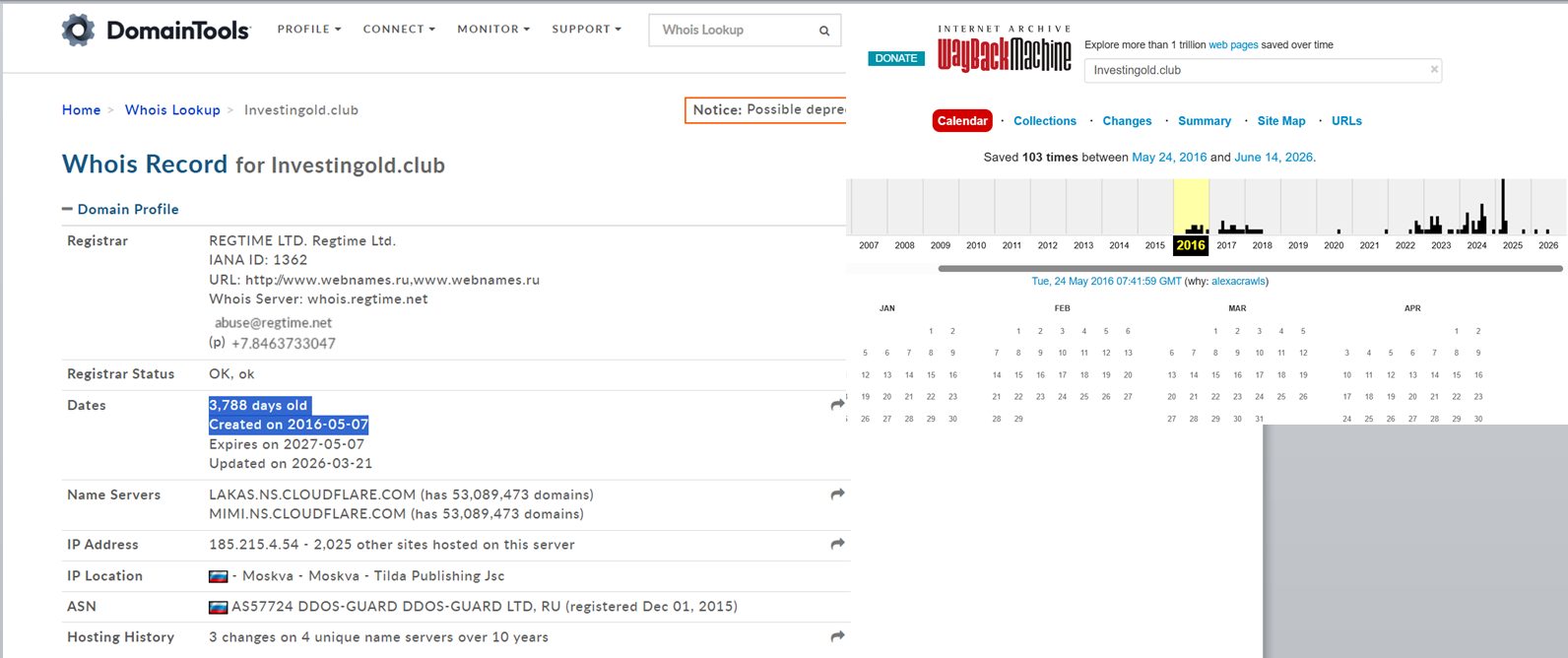
Task: Select the 2024 year on timeline
Action: tap(1476, 245)
